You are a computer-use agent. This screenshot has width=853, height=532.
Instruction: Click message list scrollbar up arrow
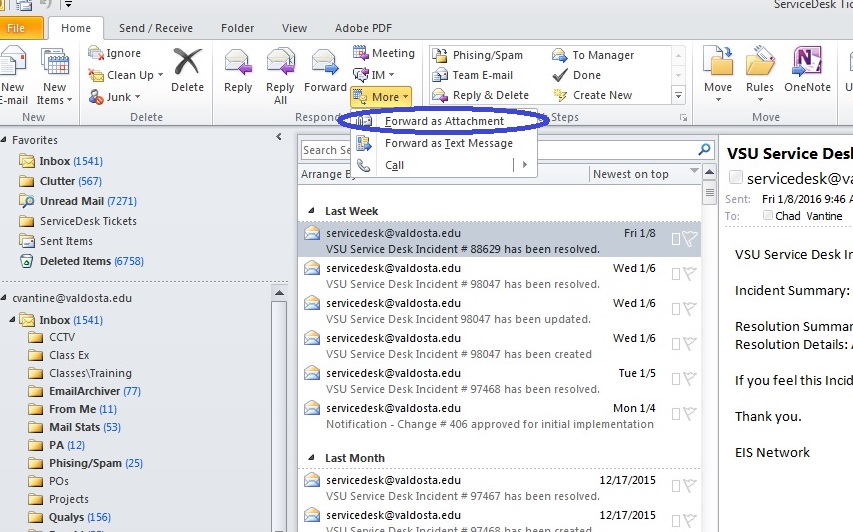[709, 173]
